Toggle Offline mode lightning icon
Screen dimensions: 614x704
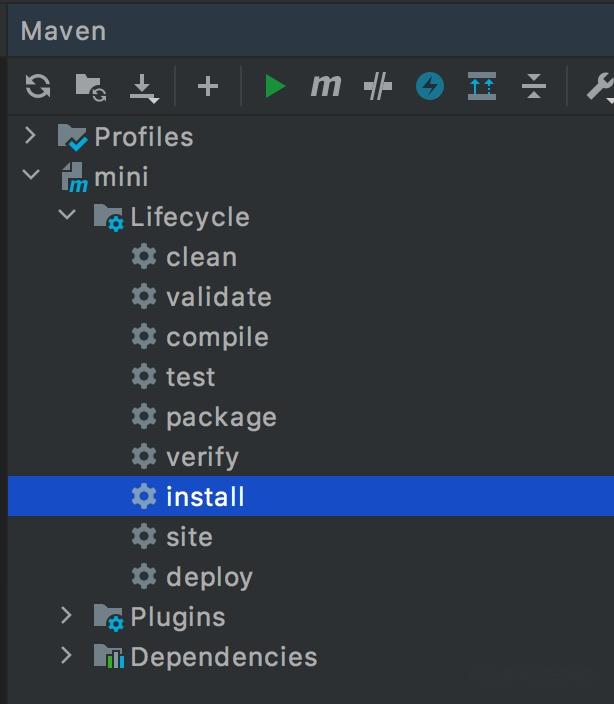430,86
